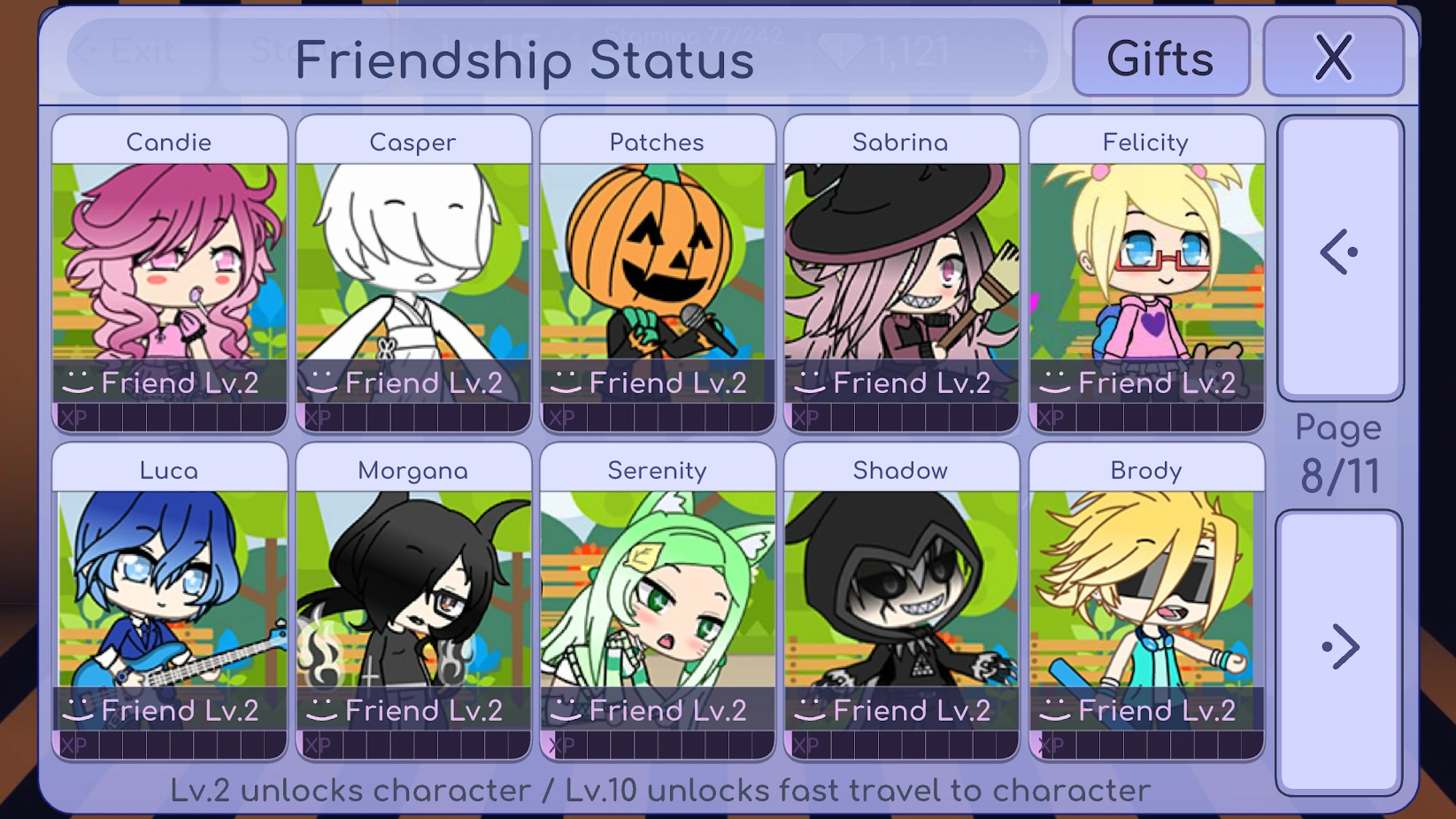Click the Friend Lv.2 label under Felicity

click(1157, 382)
